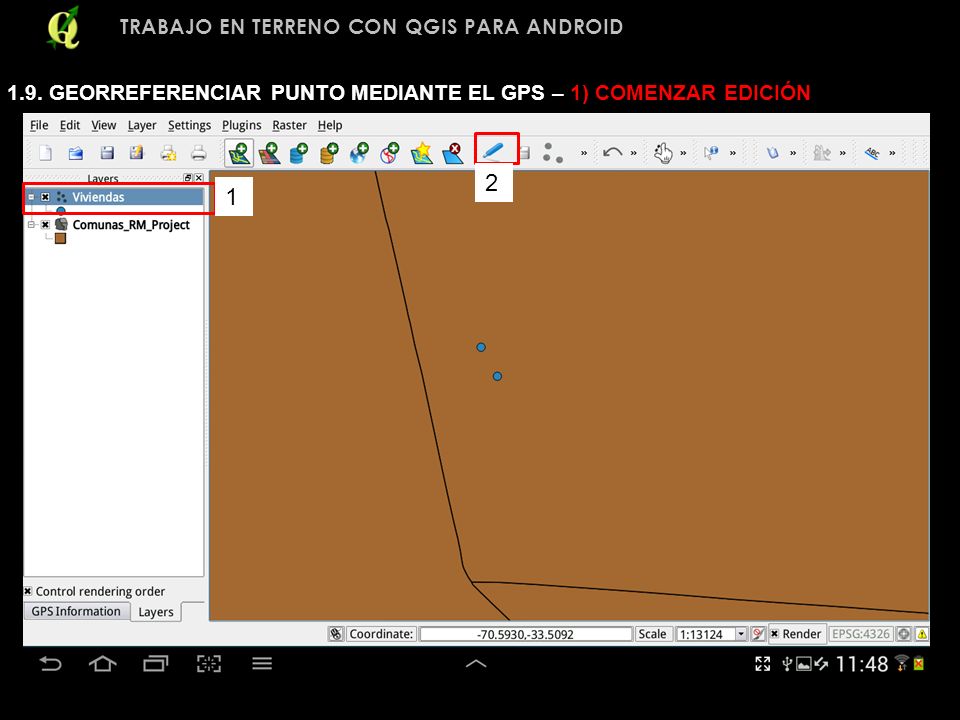
Task: Open the scale dropdown arrow next to 1:13124
Action: 741,634
